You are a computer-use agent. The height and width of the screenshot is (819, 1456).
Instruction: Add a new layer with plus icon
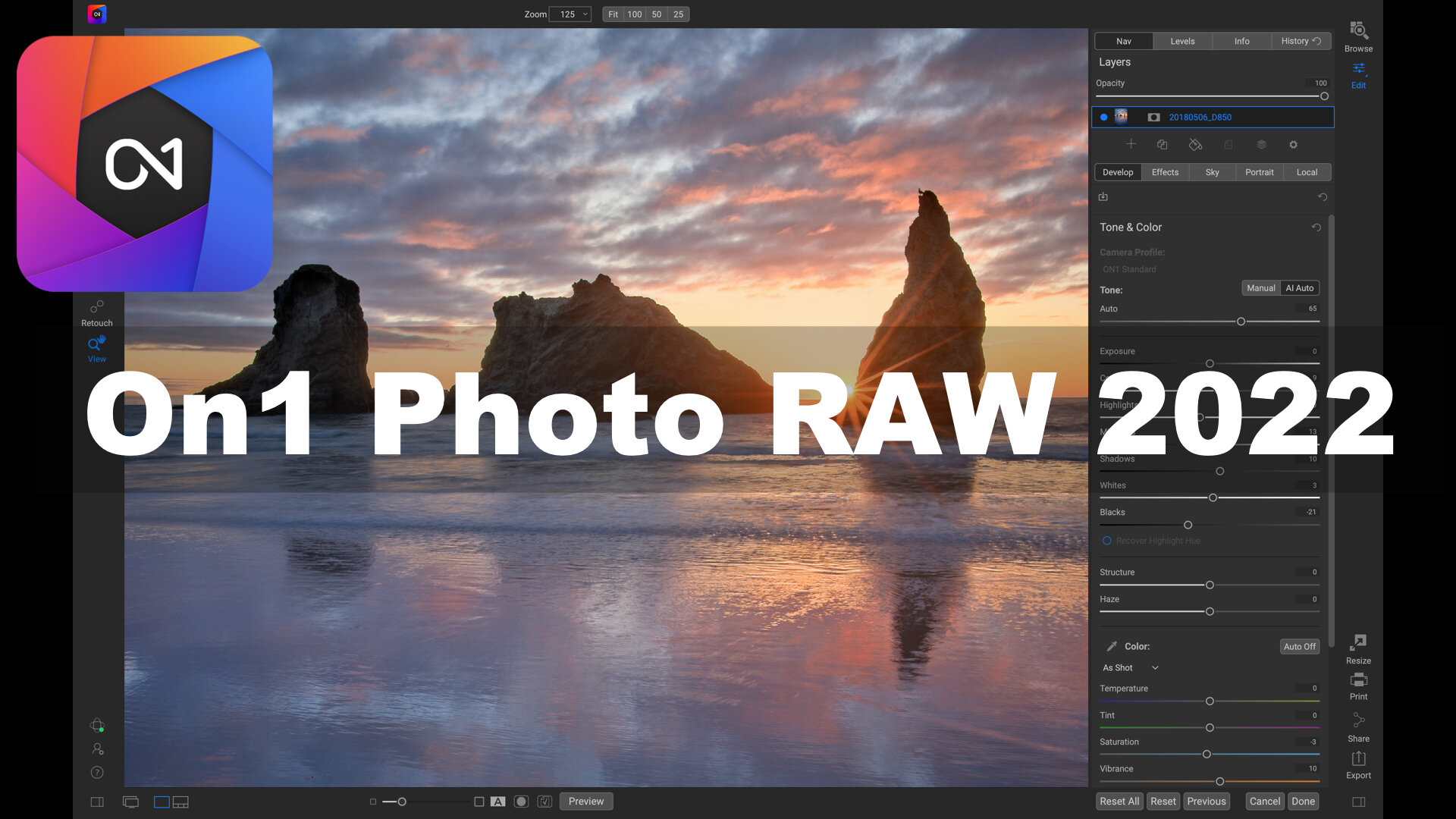point(1131,144)
